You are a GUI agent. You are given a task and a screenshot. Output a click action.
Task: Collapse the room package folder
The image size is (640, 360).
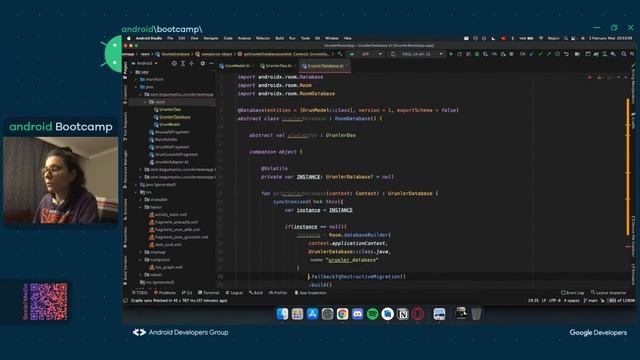coord(145,102)
